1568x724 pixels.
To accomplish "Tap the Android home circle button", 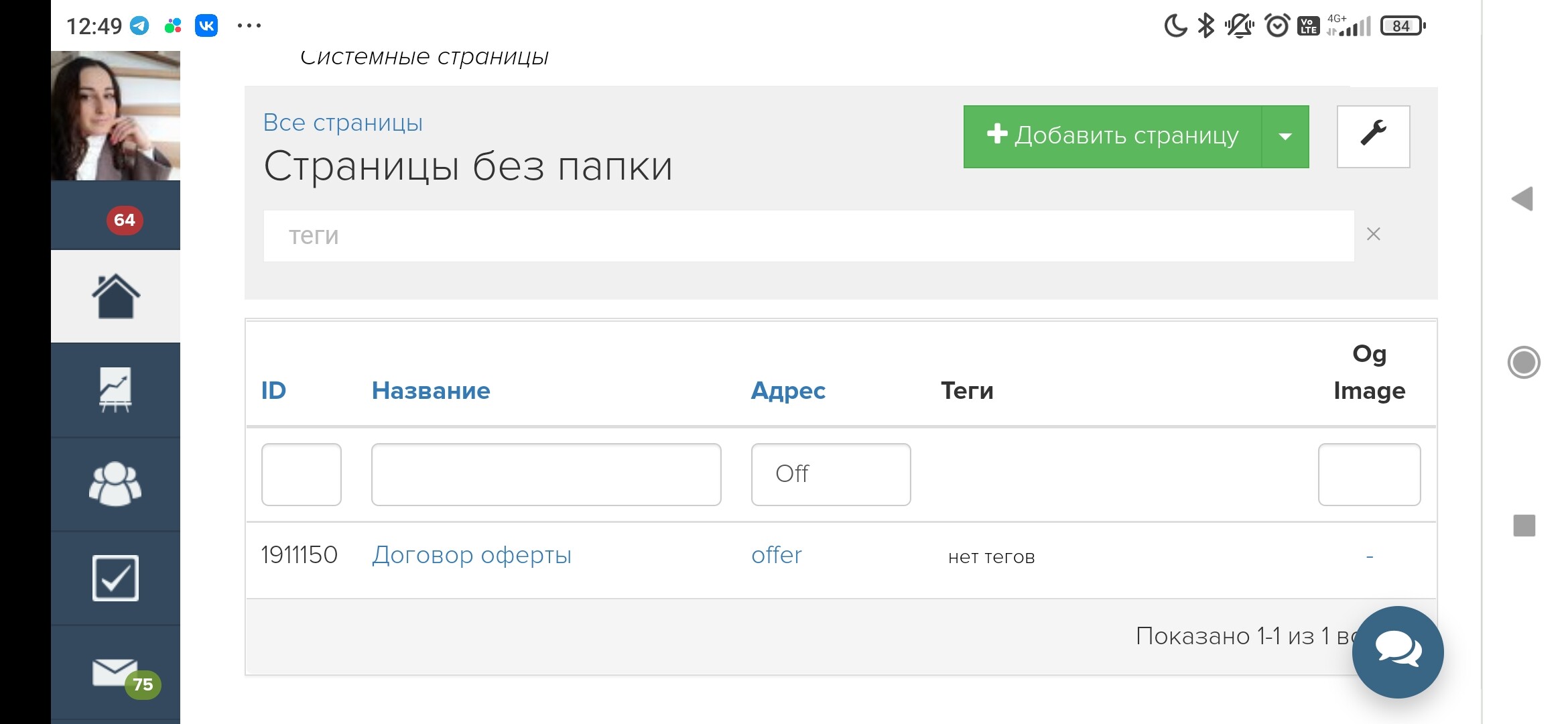I will (x=1524, y=363).
